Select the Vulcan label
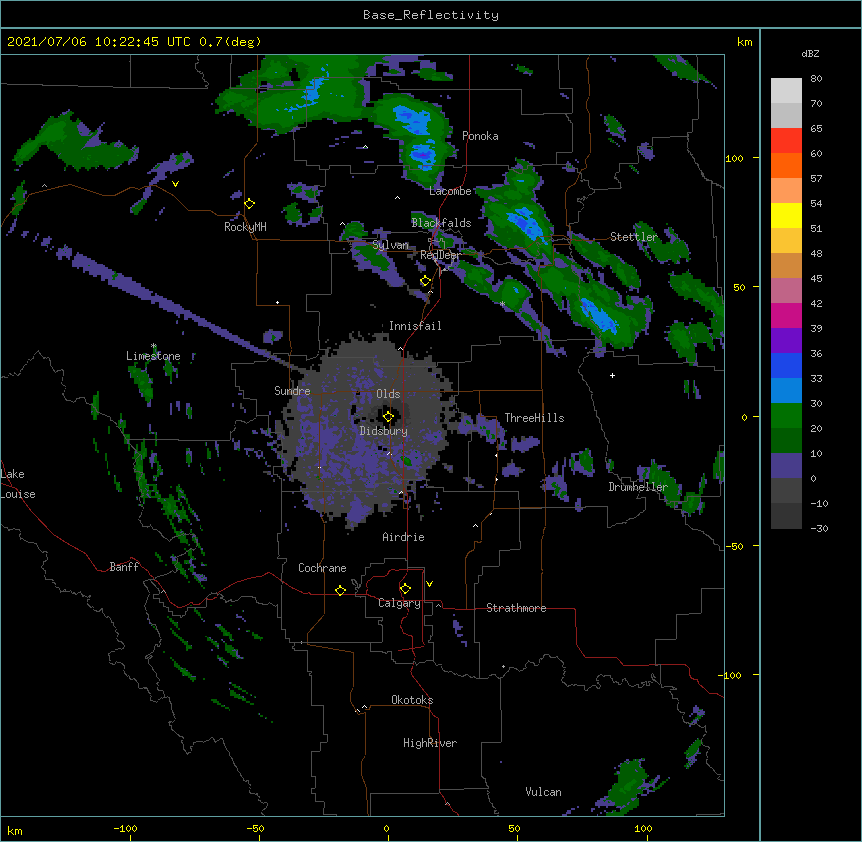The image size is (862, 842). click(x=543, y=793)
